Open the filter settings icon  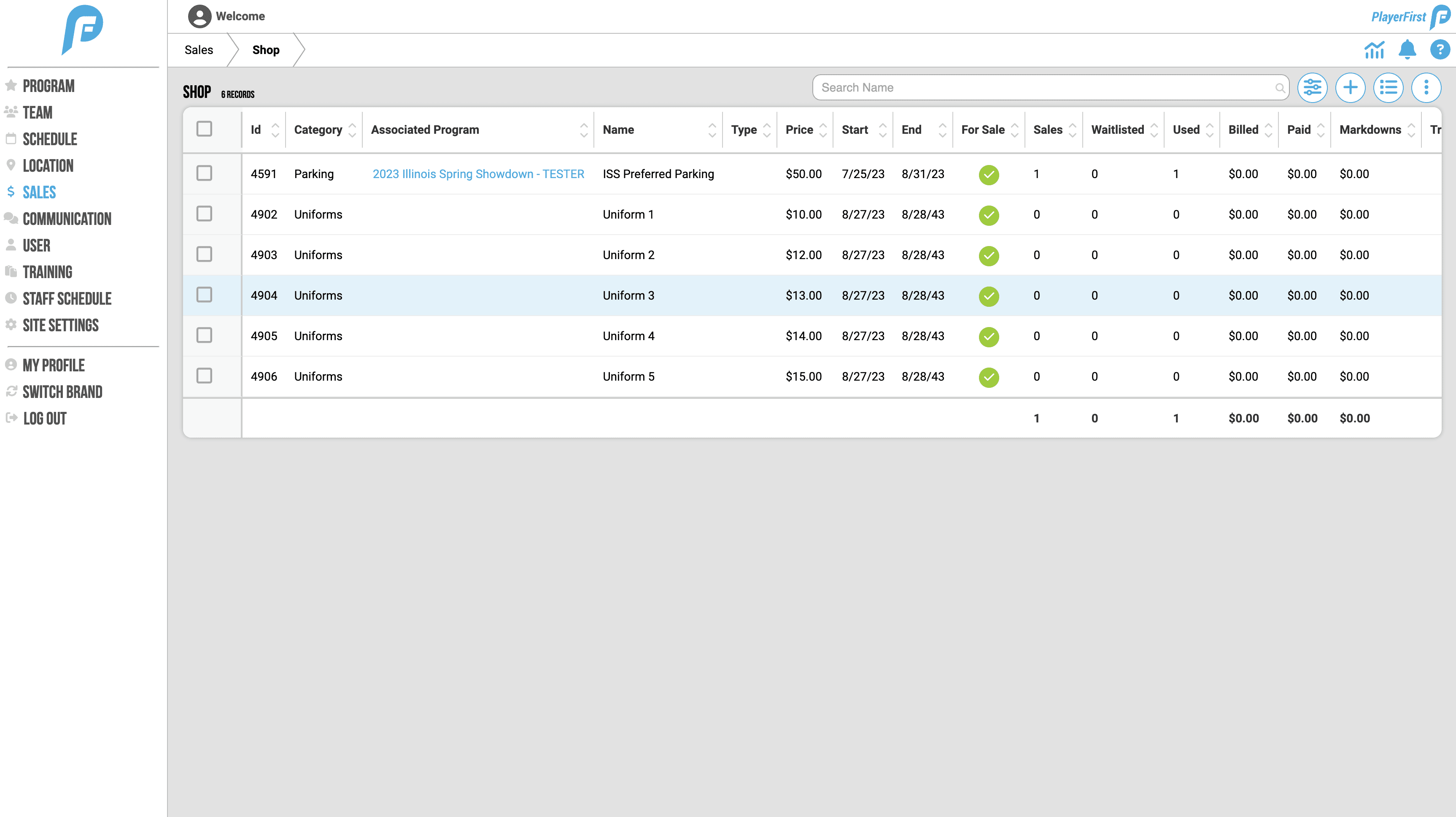tap(1312, 88)
